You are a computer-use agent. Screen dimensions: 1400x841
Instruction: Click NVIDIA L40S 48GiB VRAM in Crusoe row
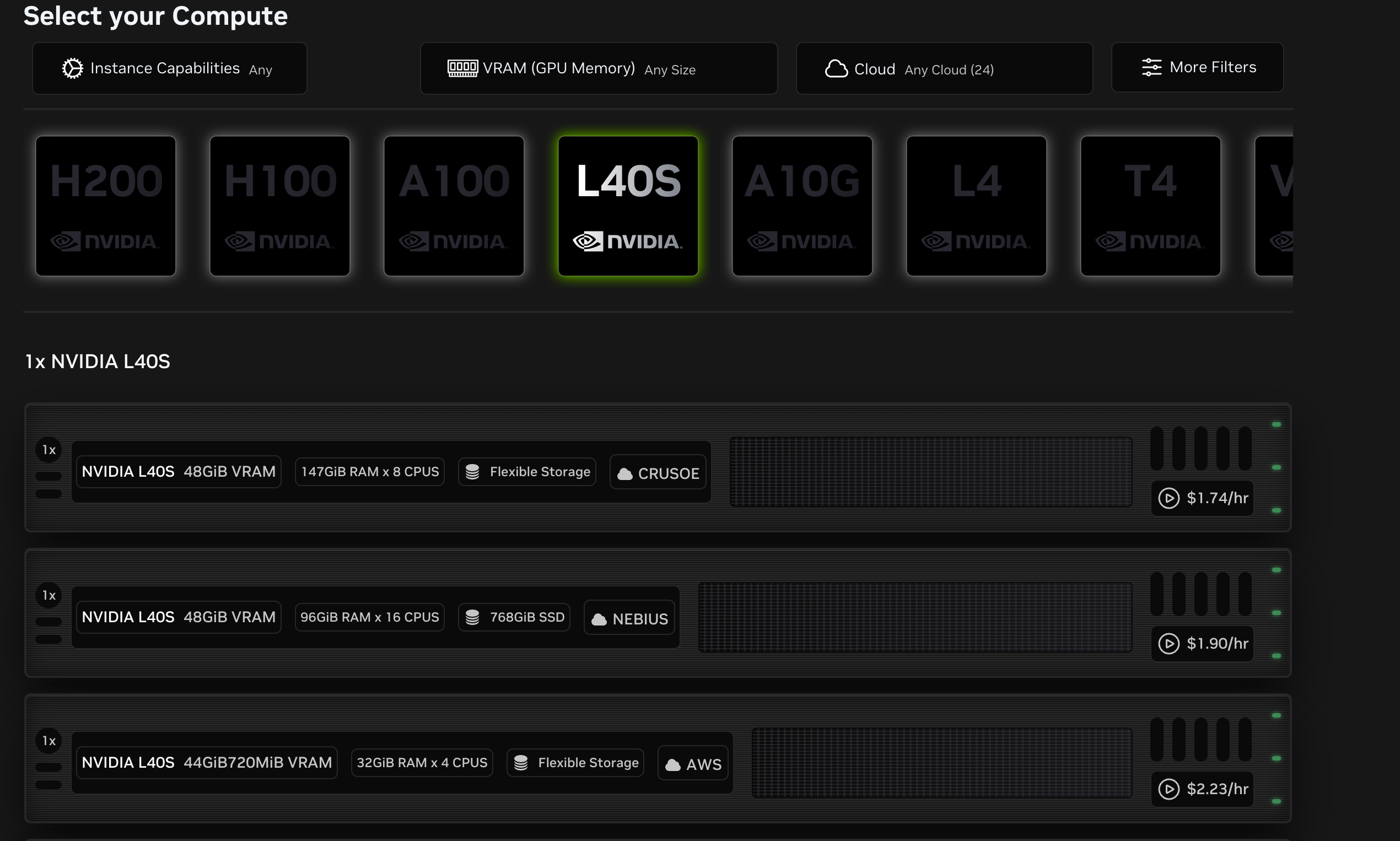tap(179, 472)
